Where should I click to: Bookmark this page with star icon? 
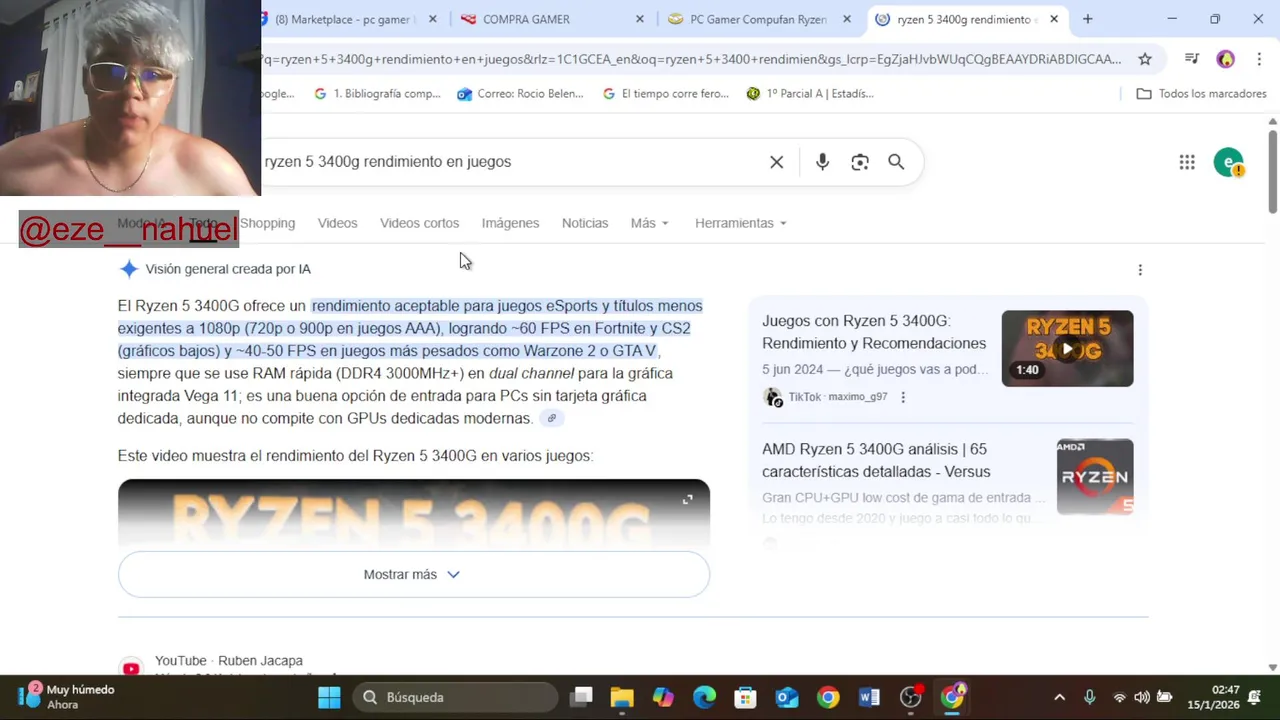(1145, 59)
